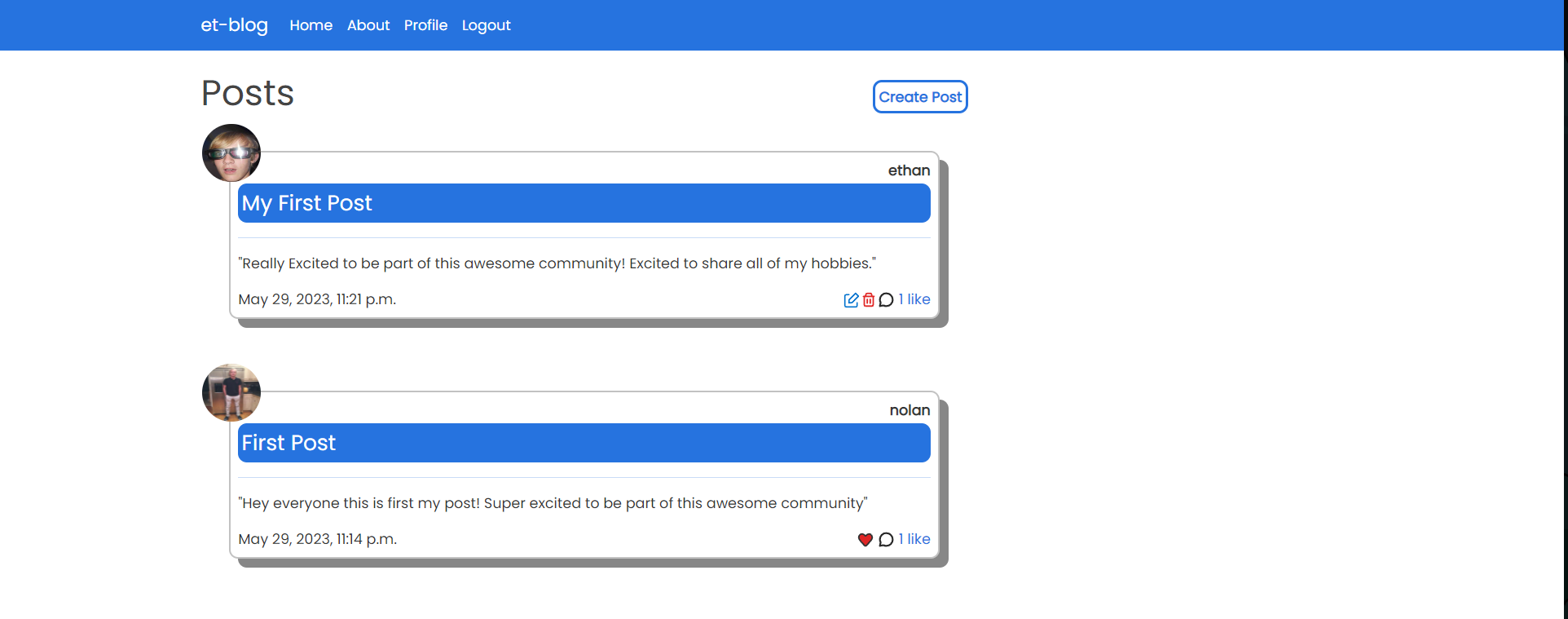Open comments on My First Post
The height and width of the screenshot is (619, 1568).
(x=887, y=300)
